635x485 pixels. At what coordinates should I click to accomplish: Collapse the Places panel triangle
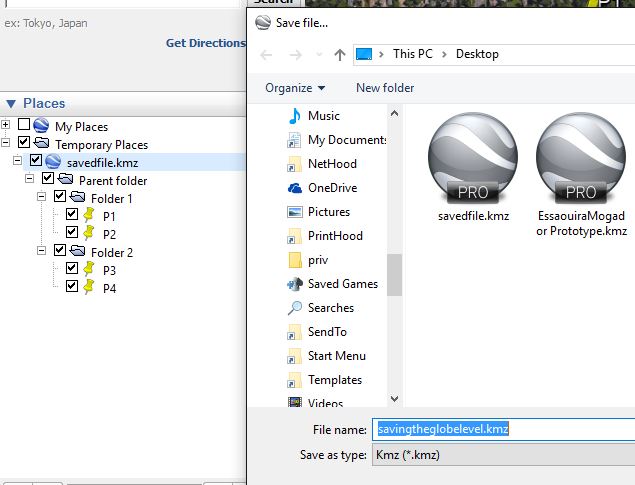tap(10, 104)
